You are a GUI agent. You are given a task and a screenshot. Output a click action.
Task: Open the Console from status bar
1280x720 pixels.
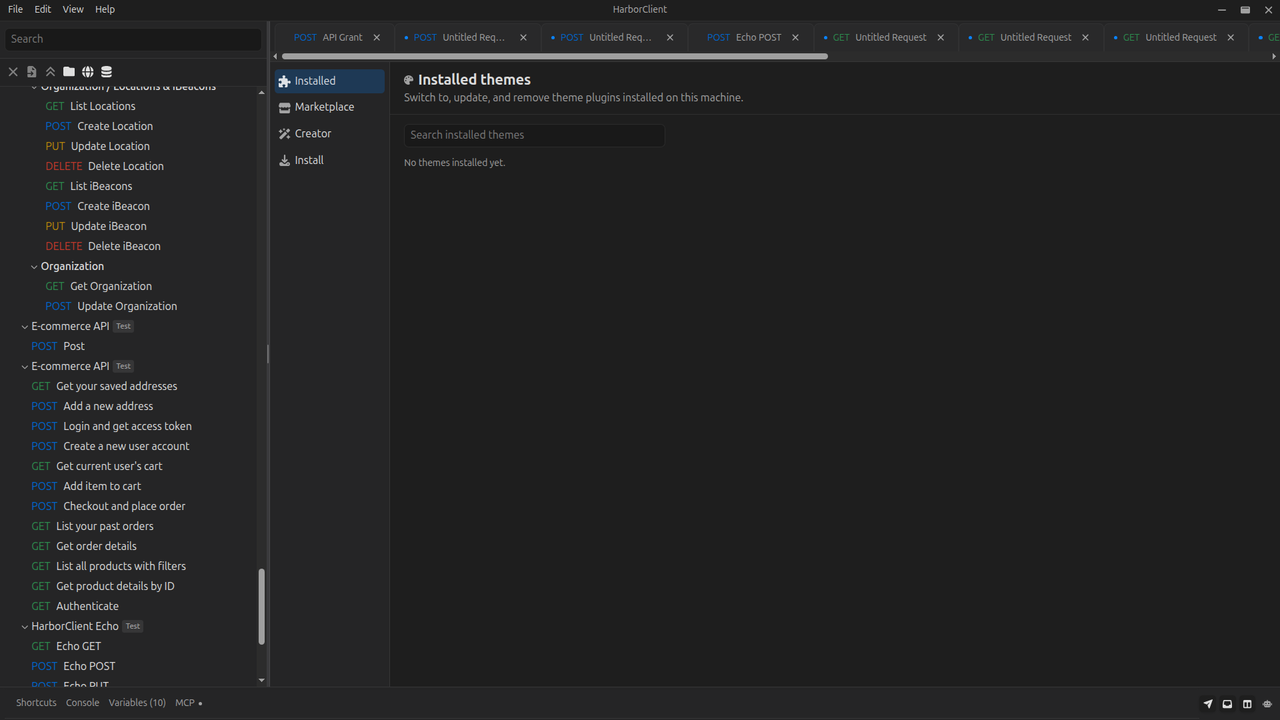point(82,703)
